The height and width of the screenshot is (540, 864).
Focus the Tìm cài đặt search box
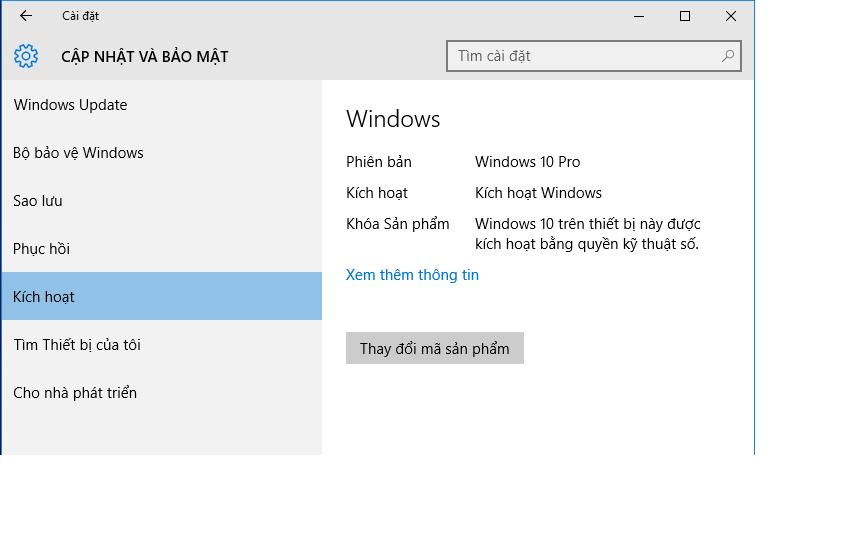click(593, 56)
